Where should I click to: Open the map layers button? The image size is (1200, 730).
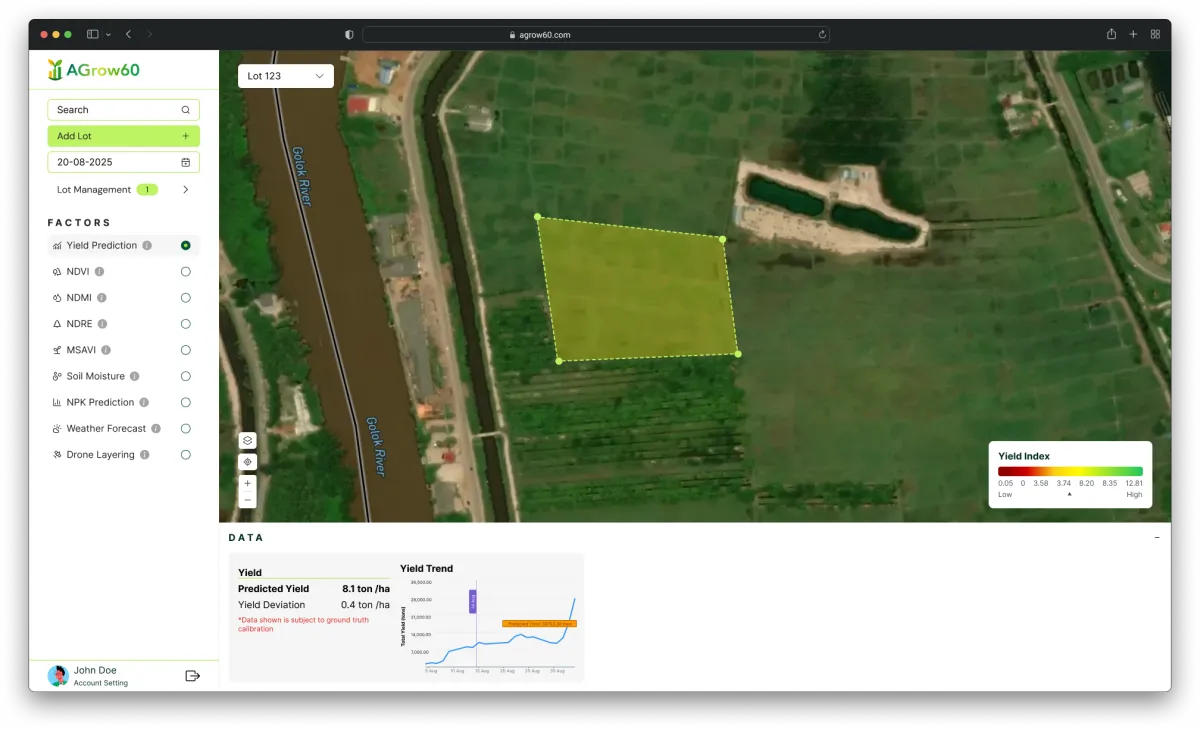248,440
